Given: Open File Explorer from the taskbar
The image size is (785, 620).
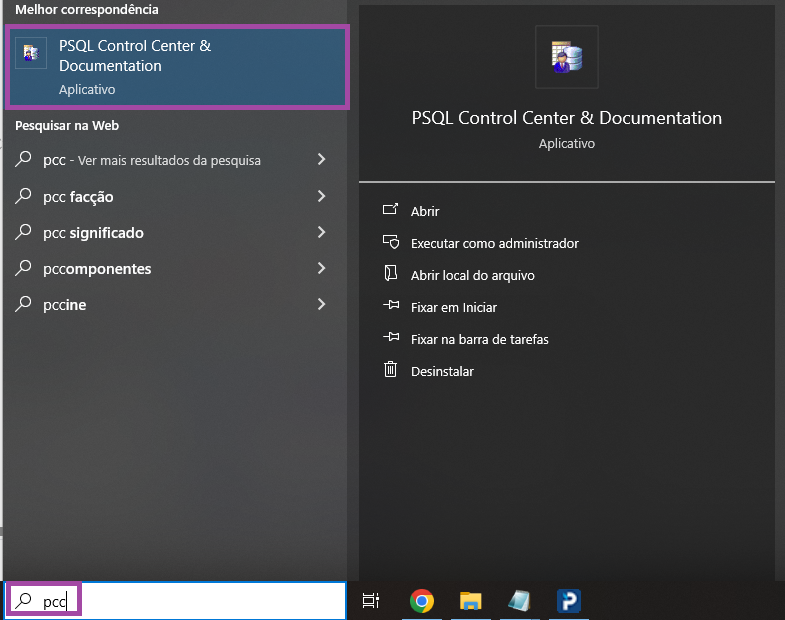Looking at the screenshot, I should click(471, 600).
